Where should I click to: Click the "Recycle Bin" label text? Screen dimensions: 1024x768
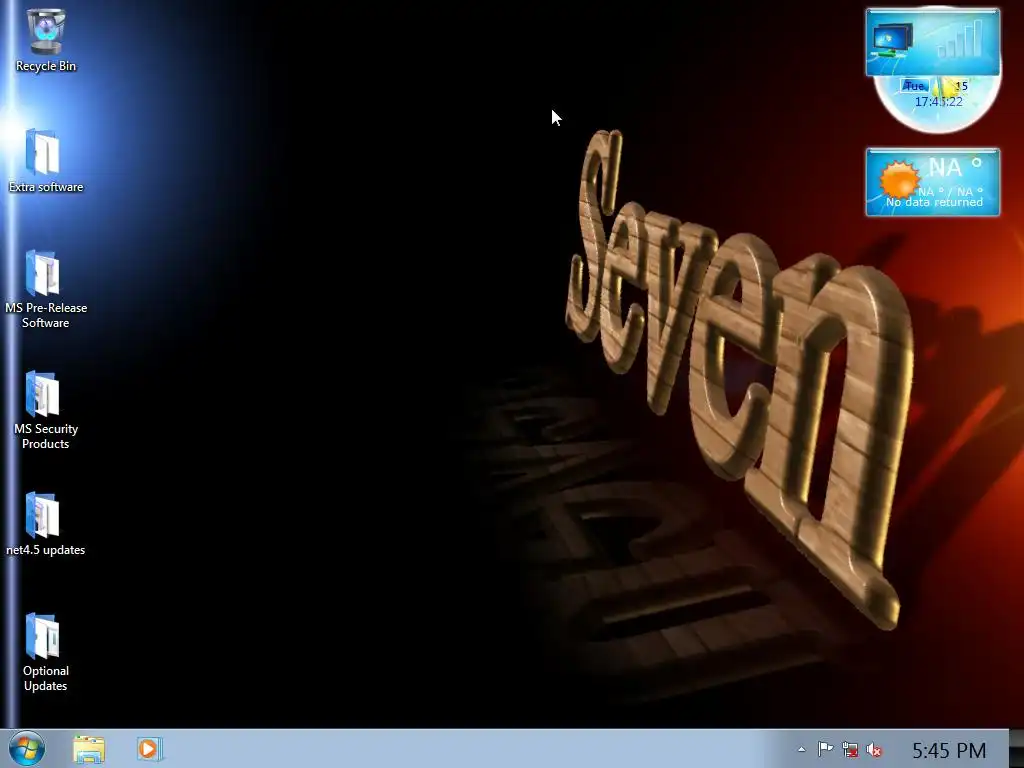(x=46, y=66)
